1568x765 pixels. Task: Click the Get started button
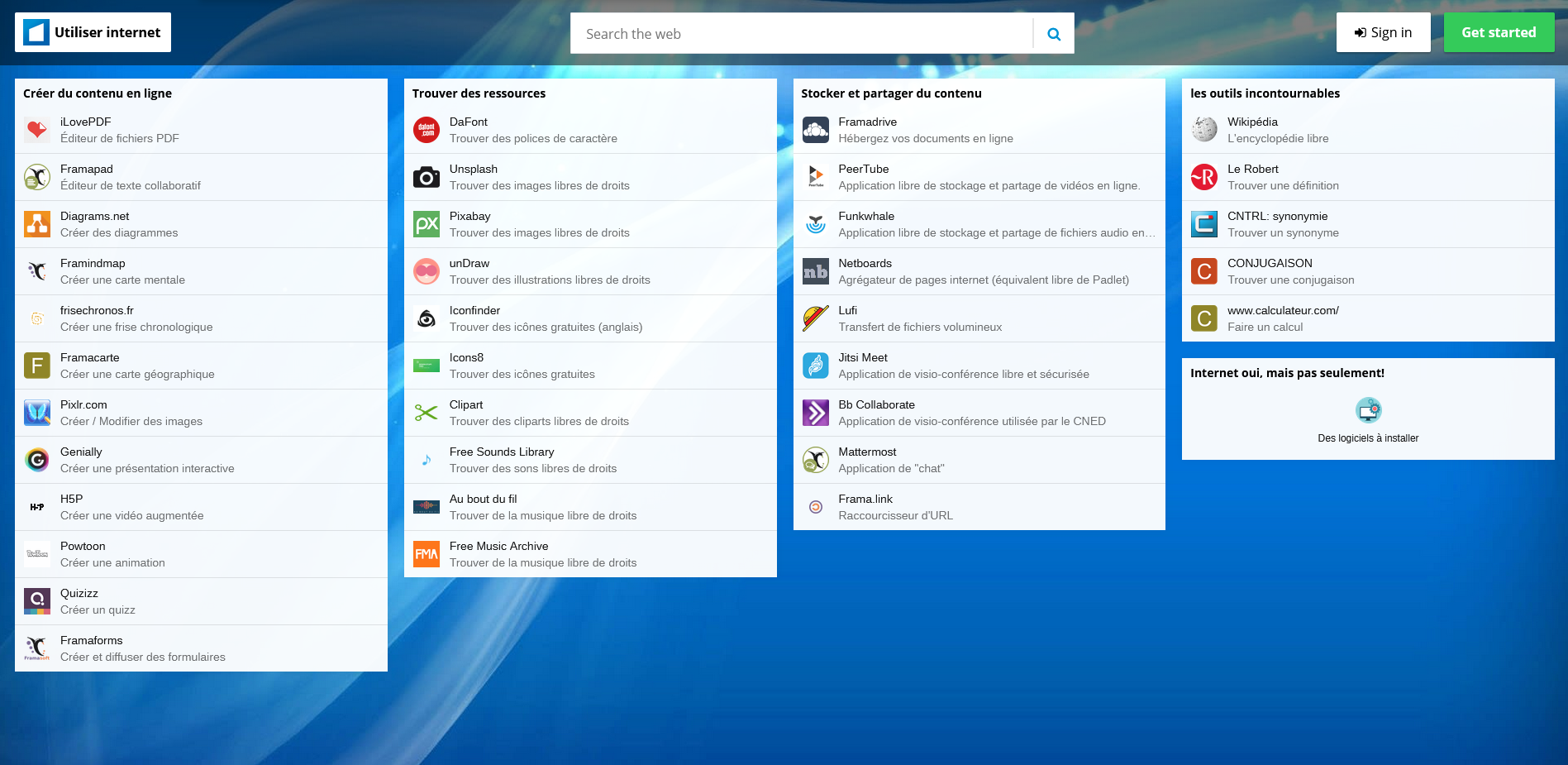tap(1499, 32)
